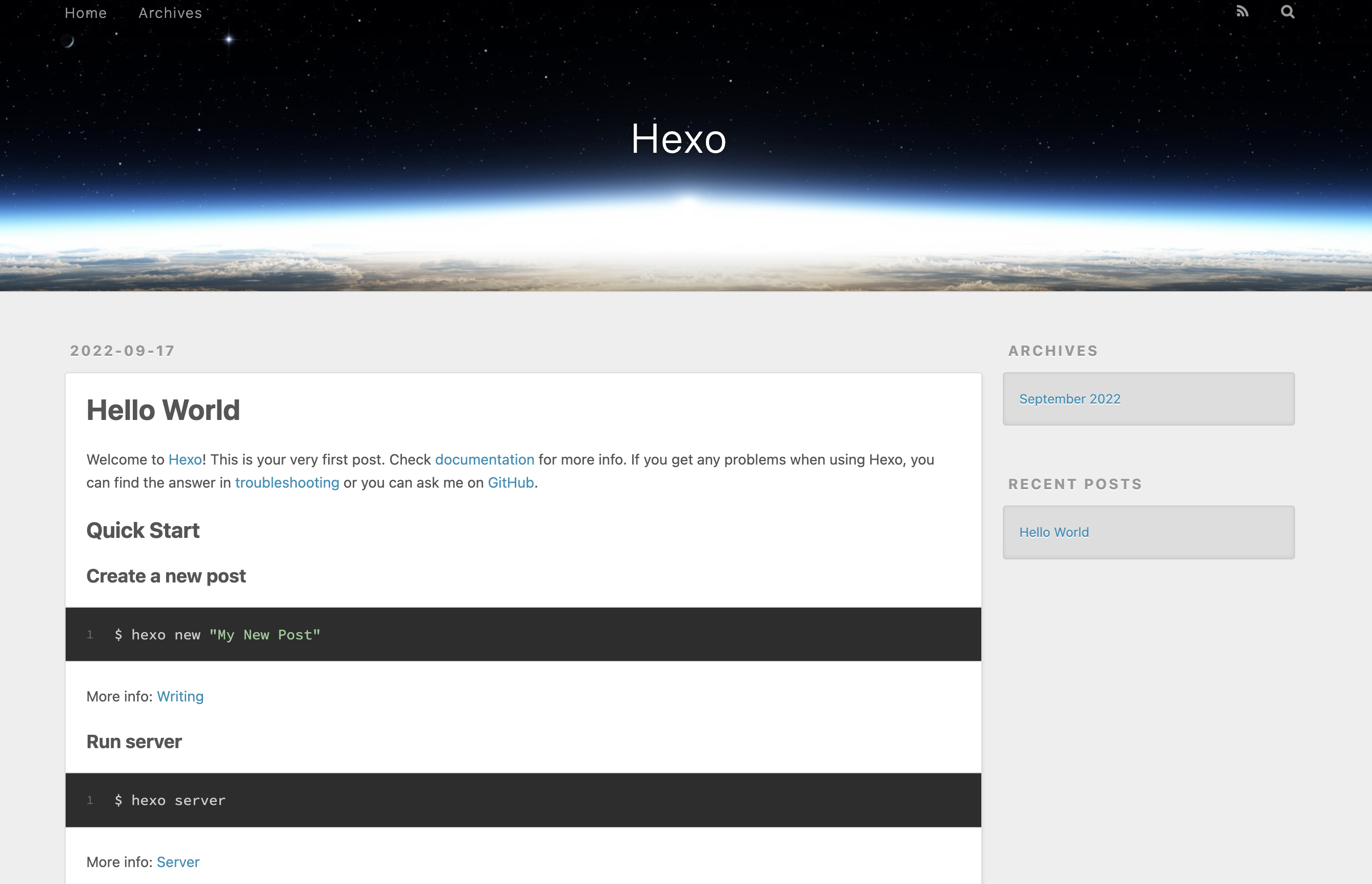Viewport: 1372px width, 884px height.
Task: Click the hexo server code block
Action: [522, 800]
